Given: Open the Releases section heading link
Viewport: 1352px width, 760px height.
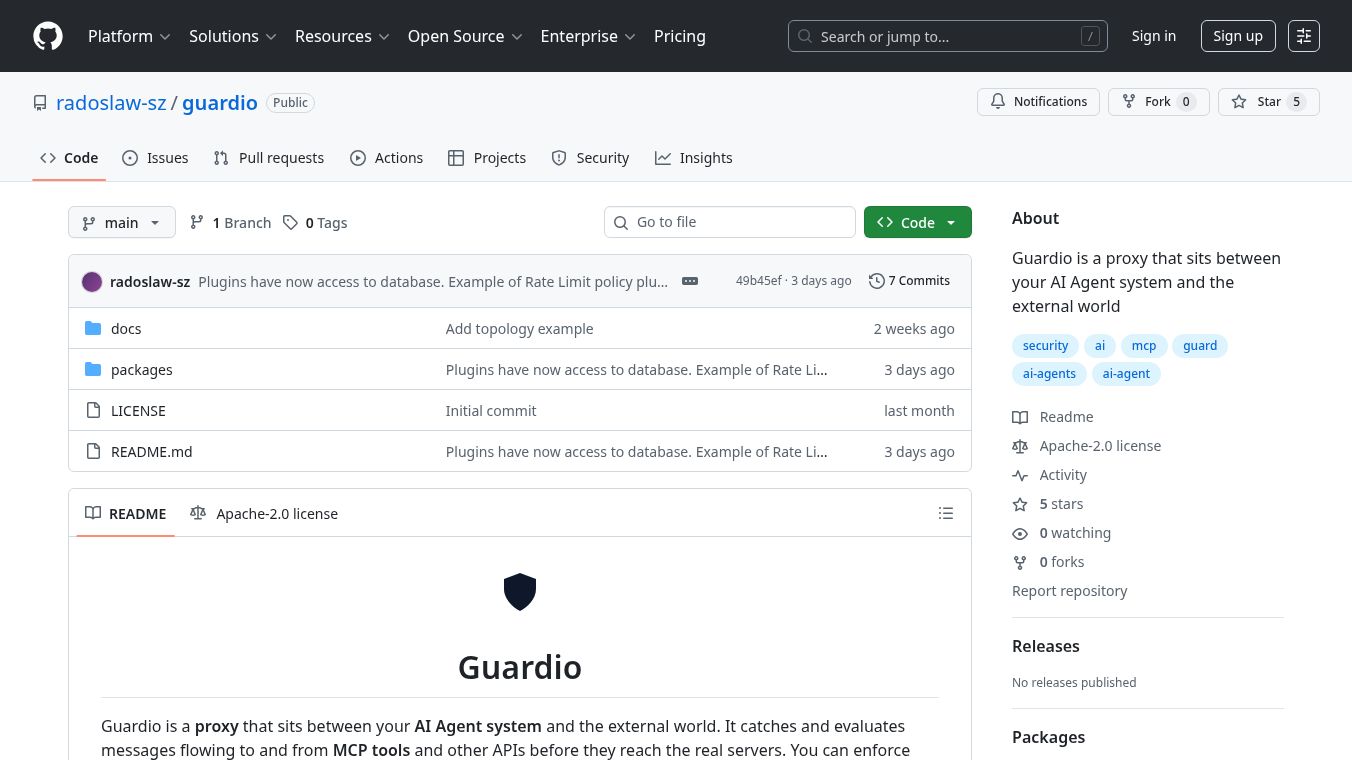Looking at the screenshot, I should (x=1046, y=646).
